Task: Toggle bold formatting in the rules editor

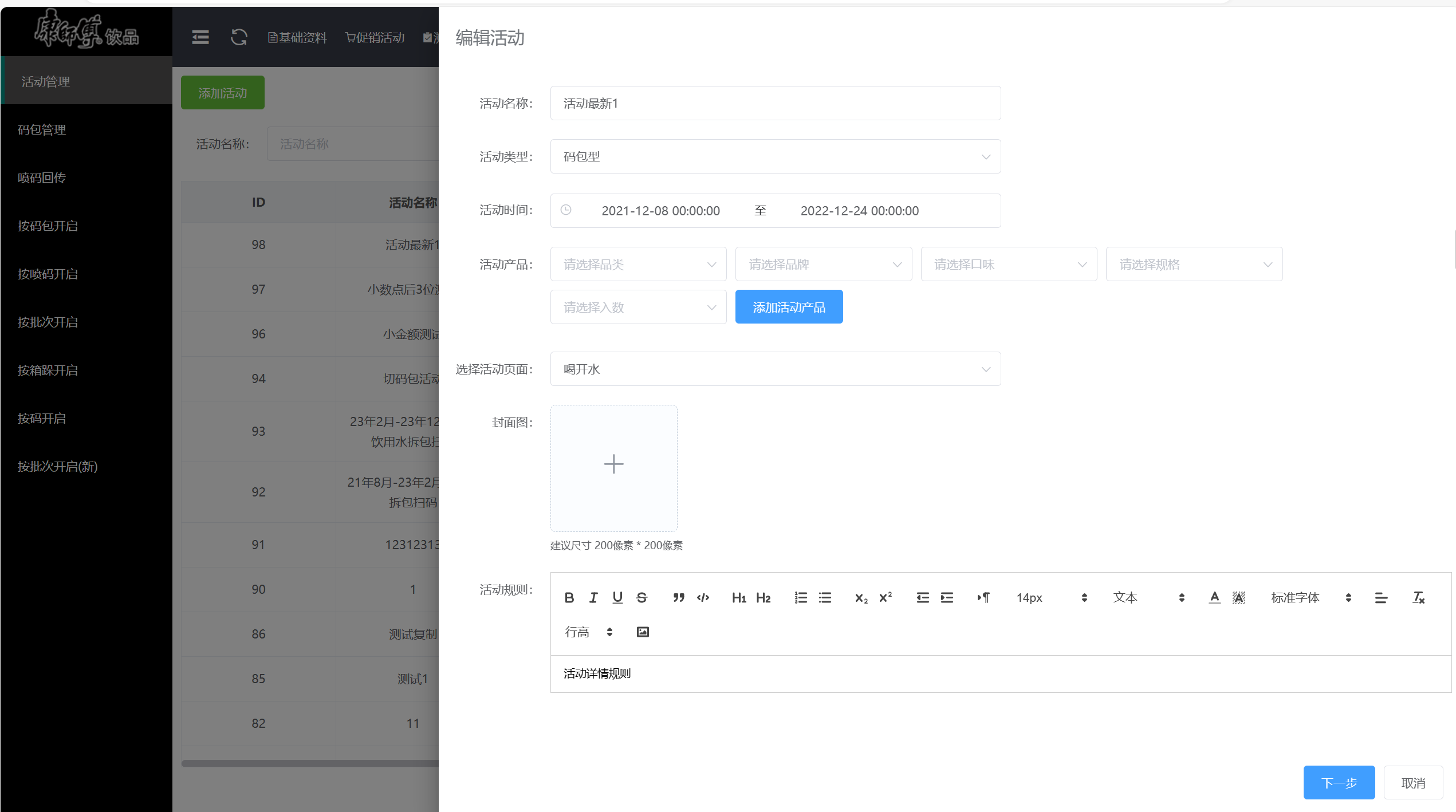Action: tap(569, 598)
